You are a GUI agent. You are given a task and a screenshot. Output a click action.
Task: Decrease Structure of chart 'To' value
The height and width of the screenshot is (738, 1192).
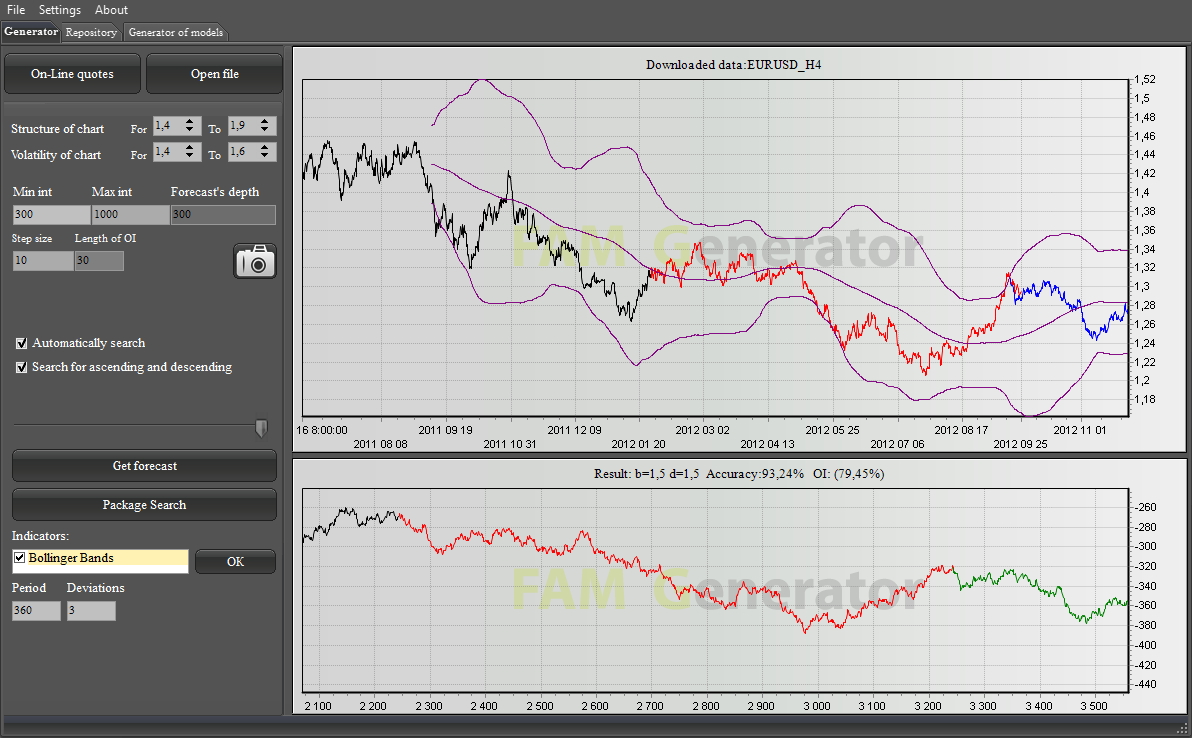pyautogui.click(x=264, y=131)
